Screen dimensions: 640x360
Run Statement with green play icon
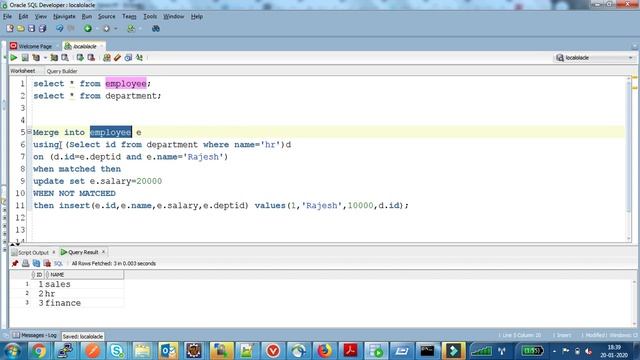14,58
